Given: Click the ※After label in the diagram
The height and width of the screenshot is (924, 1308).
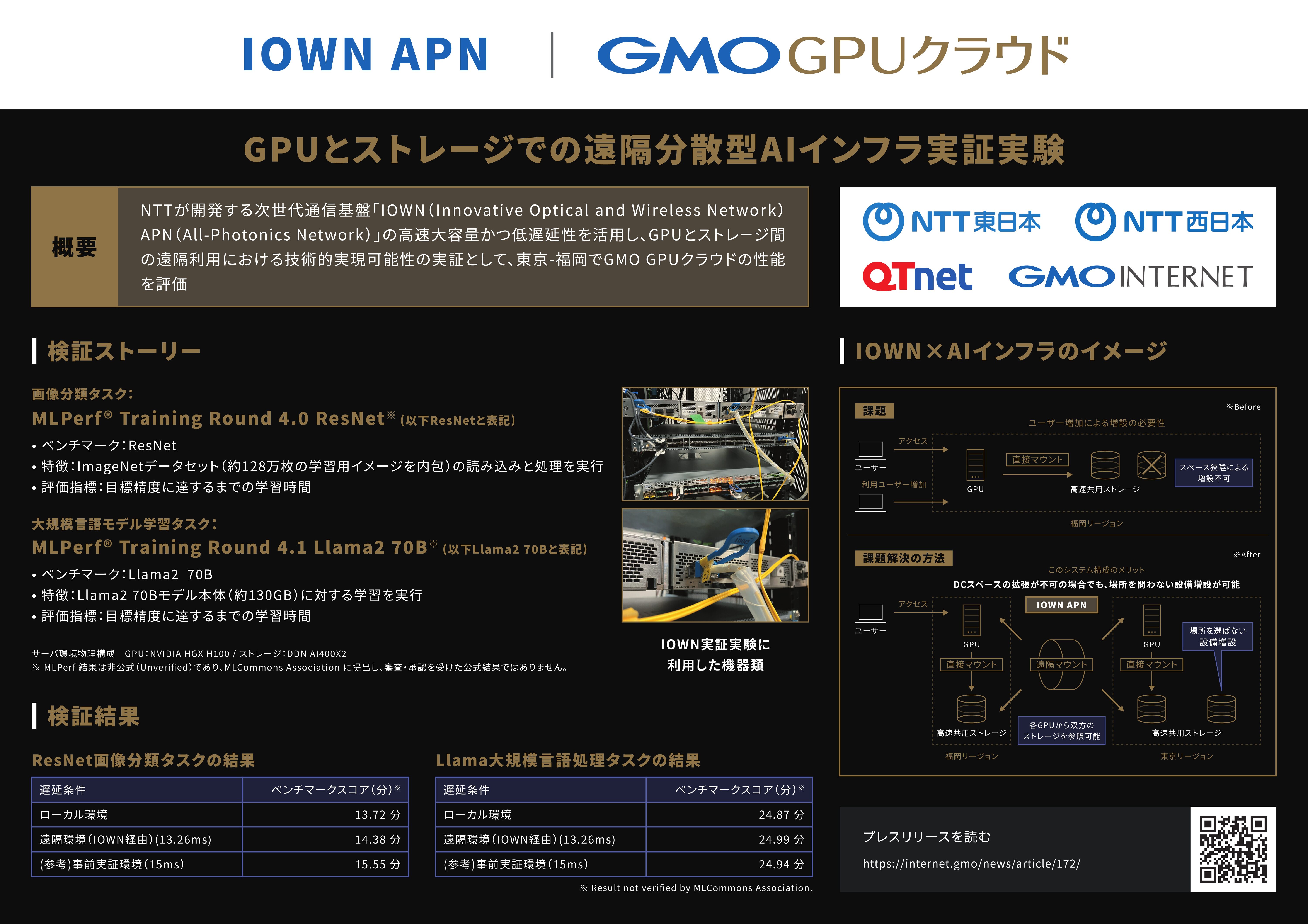Looking at the screenshot, I should tap(1247, 555).
